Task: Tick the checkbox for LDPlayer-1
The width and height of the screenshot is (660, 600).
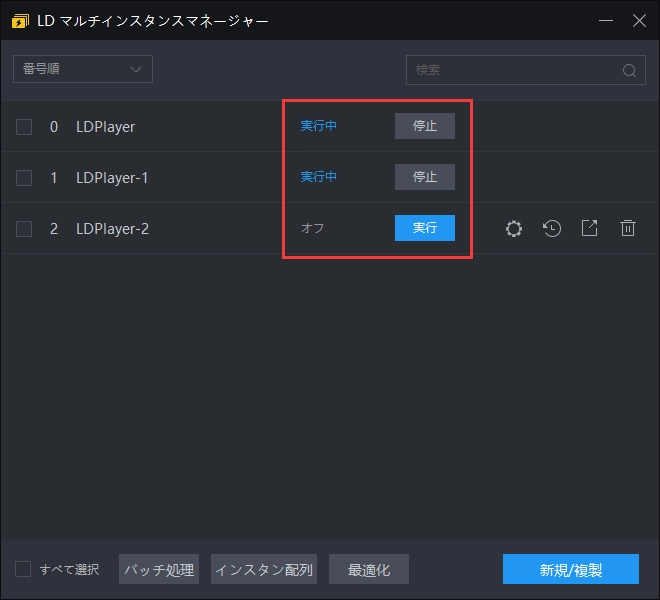Action: tap(24, 178)
